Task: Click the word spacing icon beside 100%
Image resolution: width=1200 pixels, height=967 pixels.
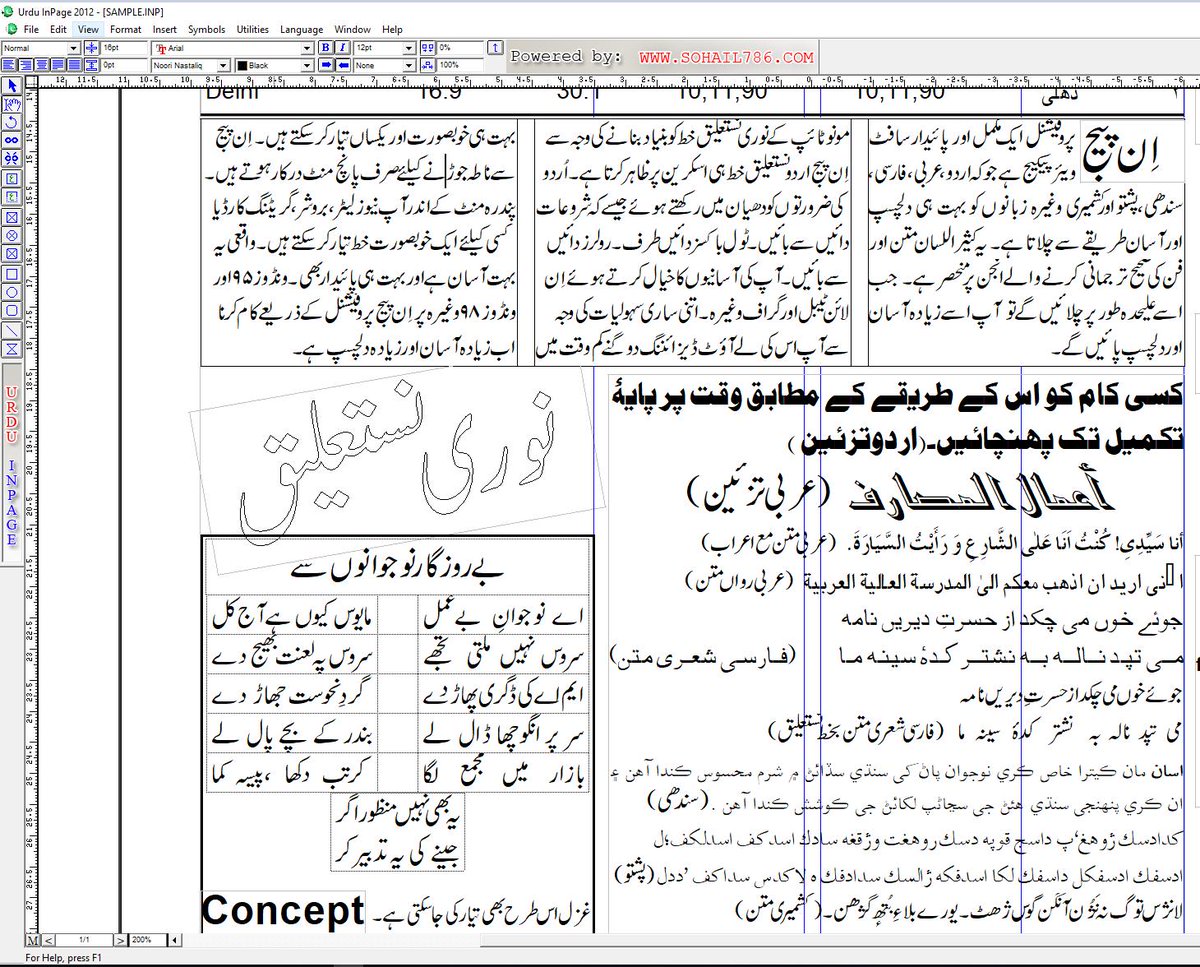Action: pos(427,65)
